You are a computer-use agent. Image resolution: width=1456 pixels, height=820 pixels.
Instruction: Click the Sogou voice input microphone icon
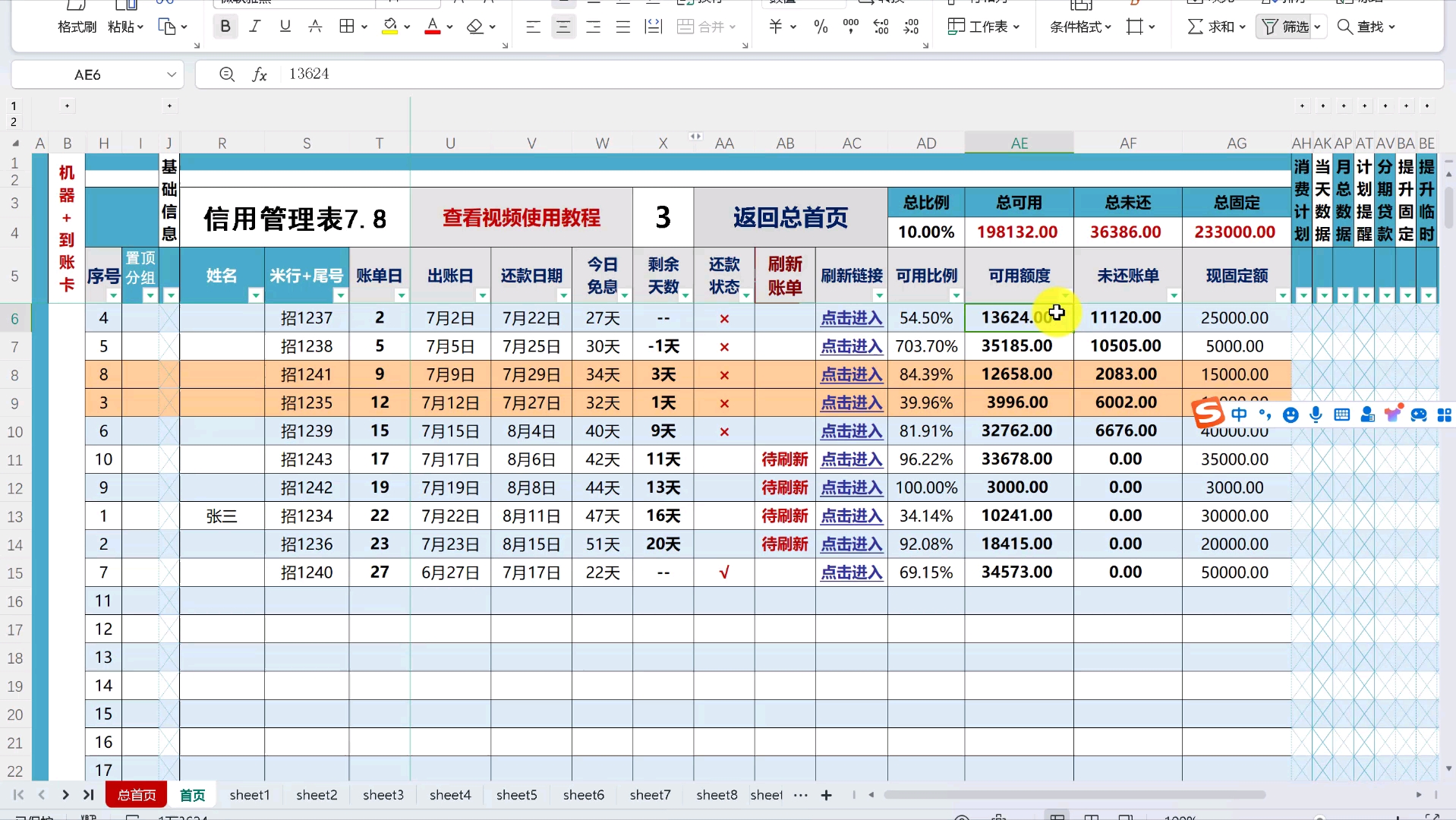point(1316,415)
